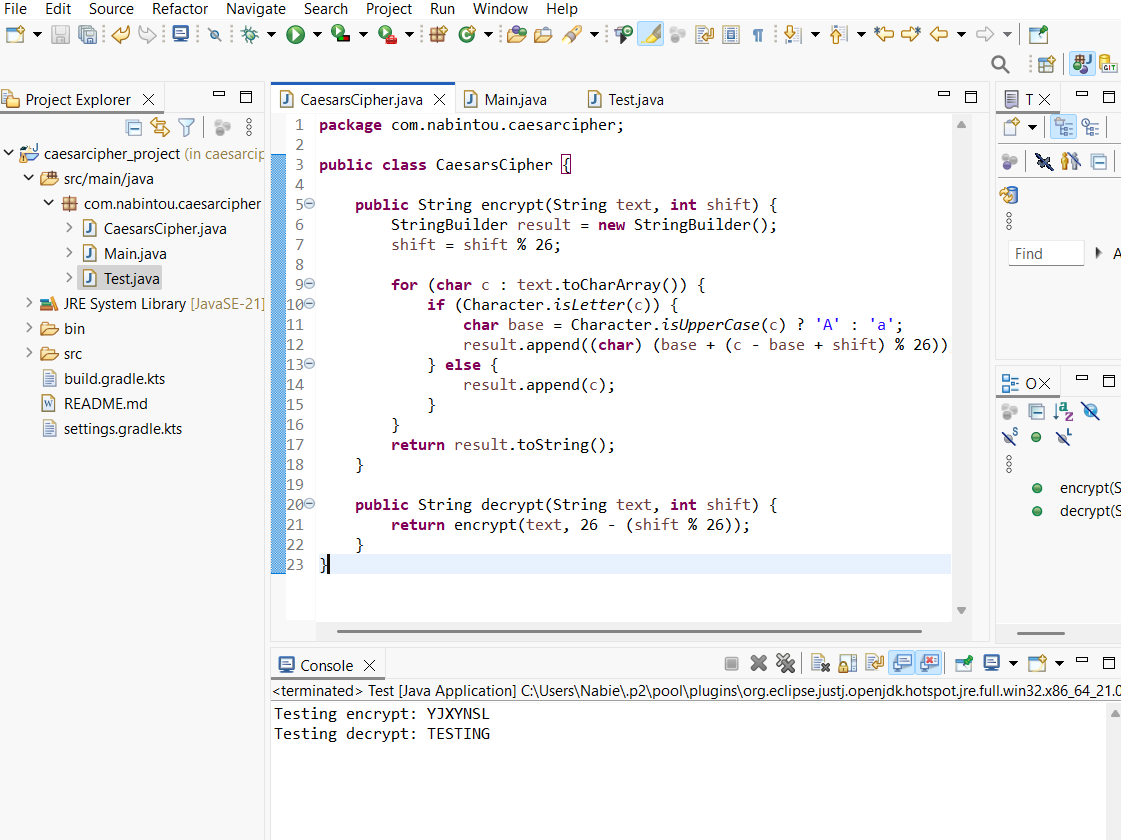Image resolution: width=1121 pixels, height=840 pixels.
Task: Click the New Java Class icon
Action: point(467,34)
